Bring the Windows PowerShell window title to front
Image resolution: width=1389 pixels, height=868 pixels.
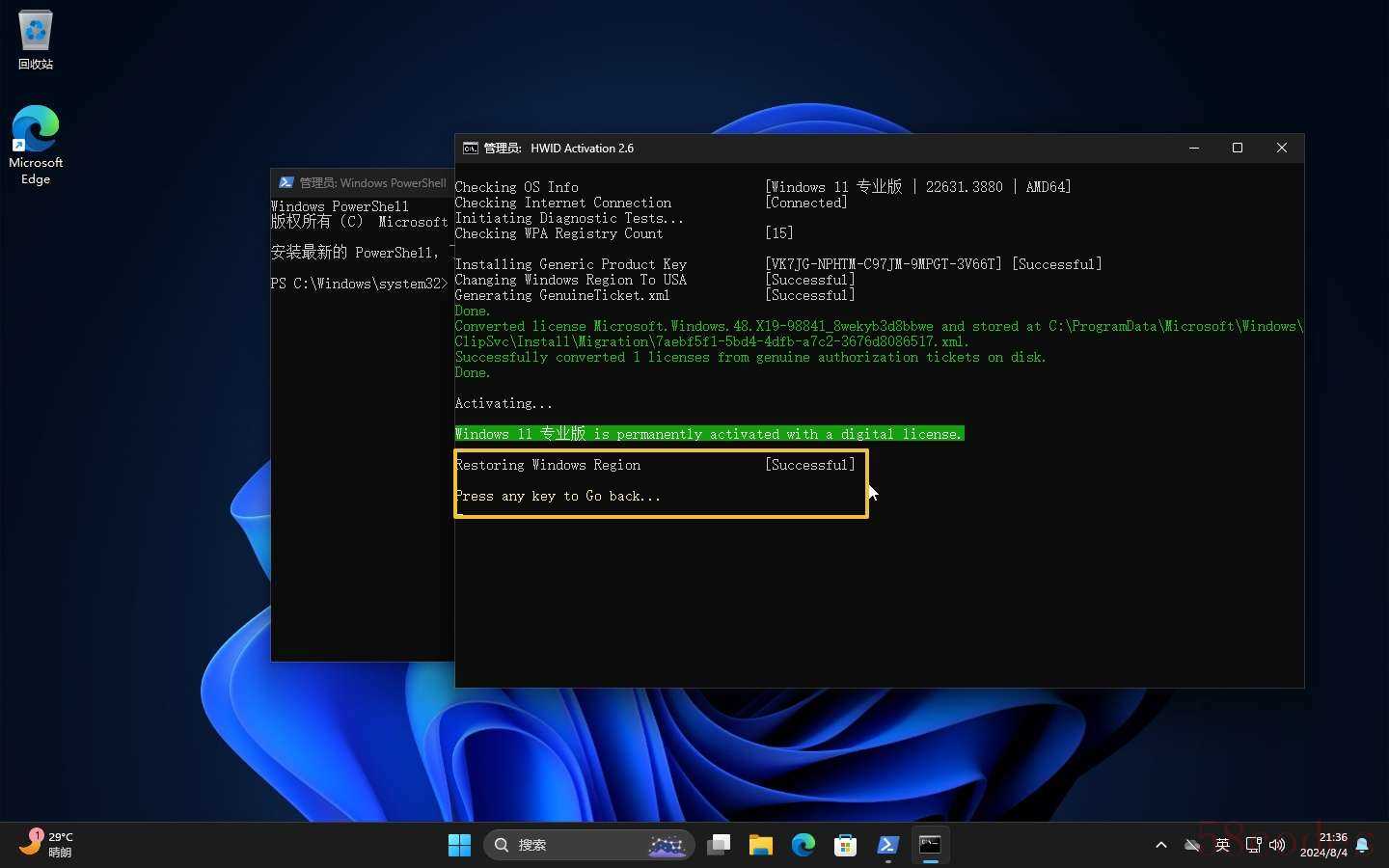372,183
